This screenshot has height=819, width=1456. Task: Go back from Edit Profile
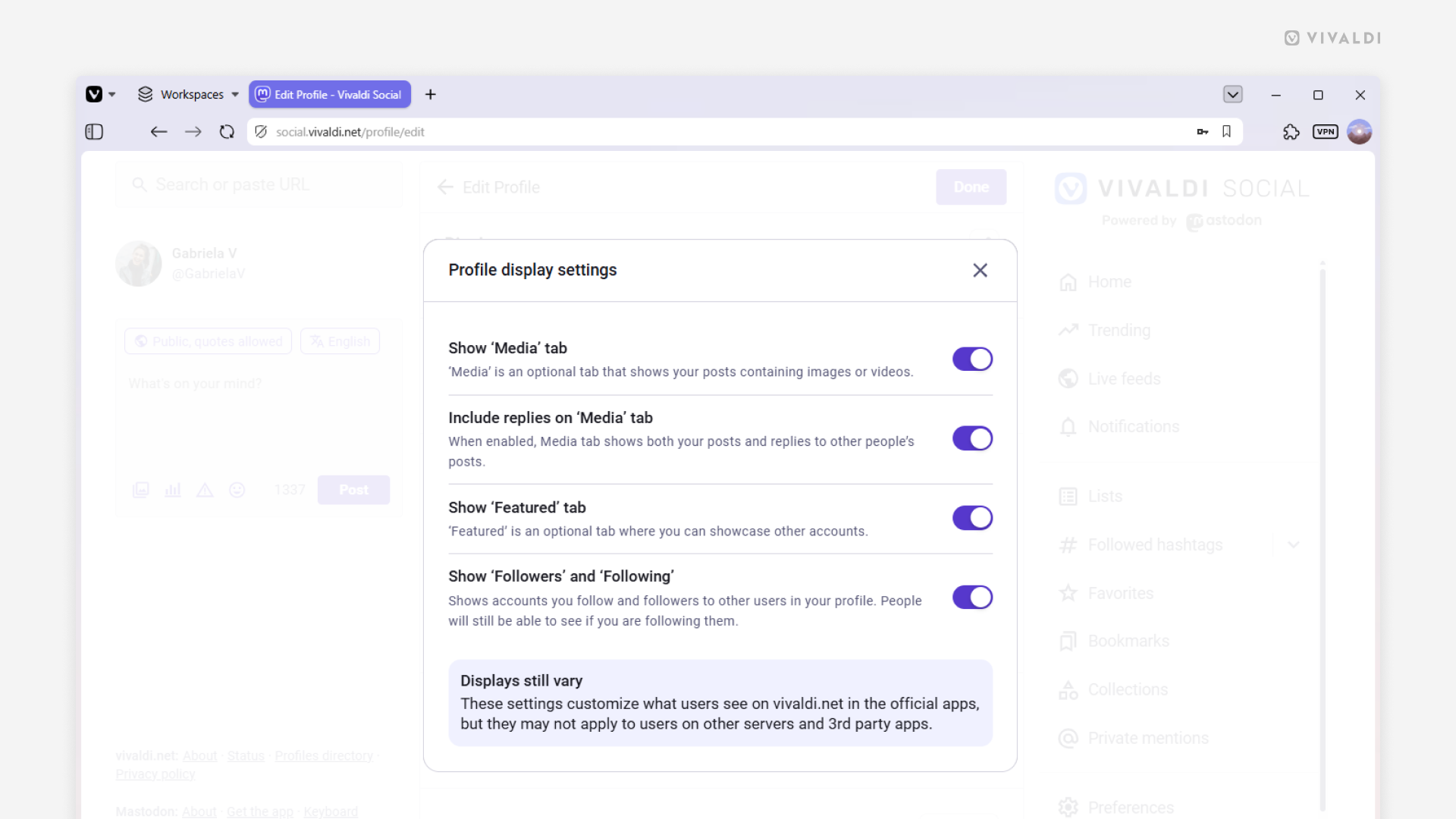click(445, 187)
